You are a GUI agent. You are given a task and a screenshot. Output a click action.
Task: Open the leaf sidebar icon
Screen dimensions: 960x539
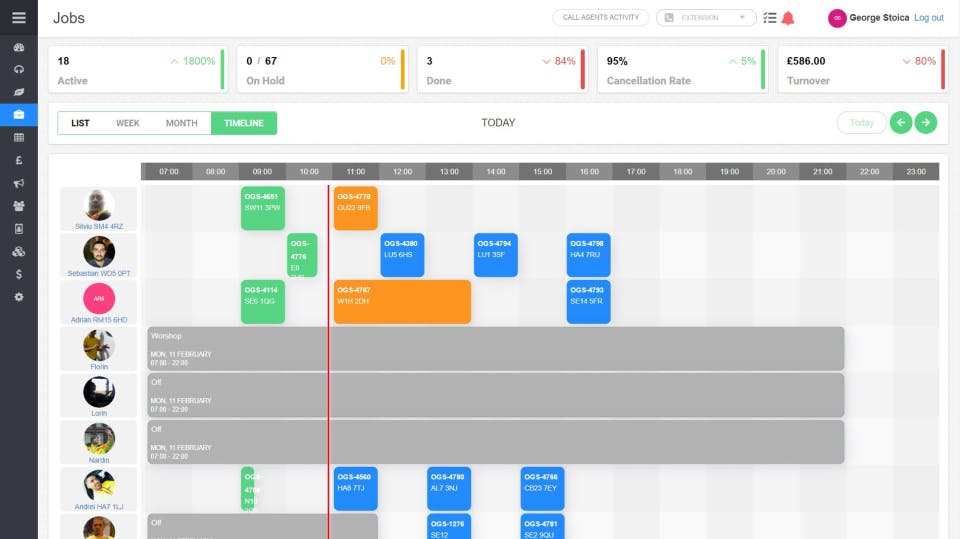click(x=18, y=92)
